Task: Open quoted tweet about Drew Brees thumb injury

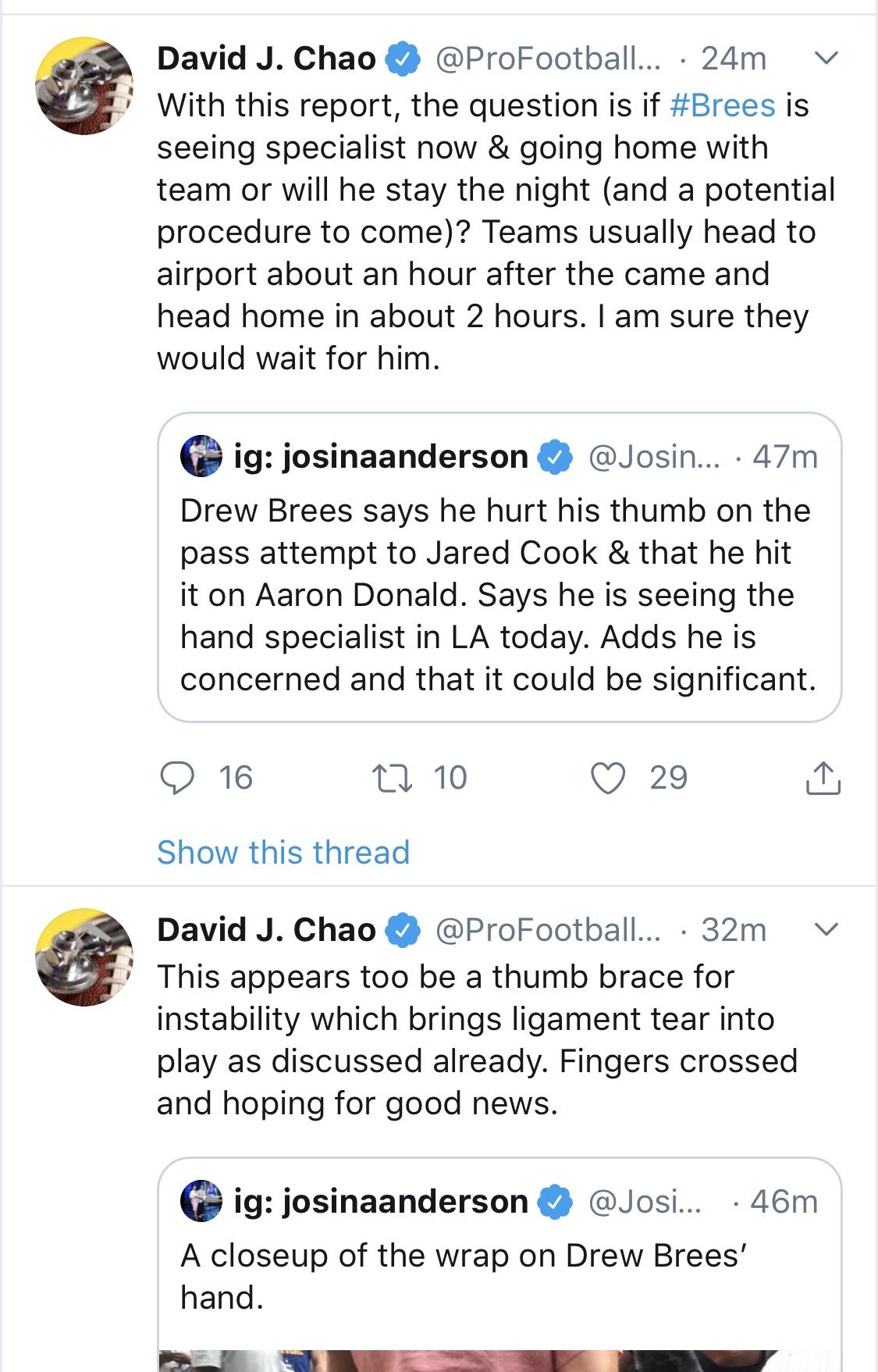Action: 499,567
